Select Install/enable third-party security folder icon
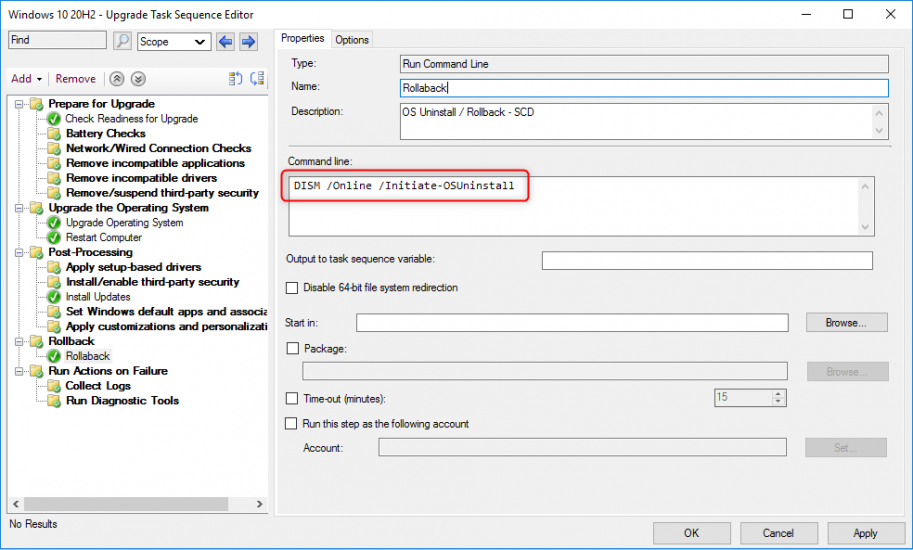This screenshot has width=913, height=550. tap(54, 282)
